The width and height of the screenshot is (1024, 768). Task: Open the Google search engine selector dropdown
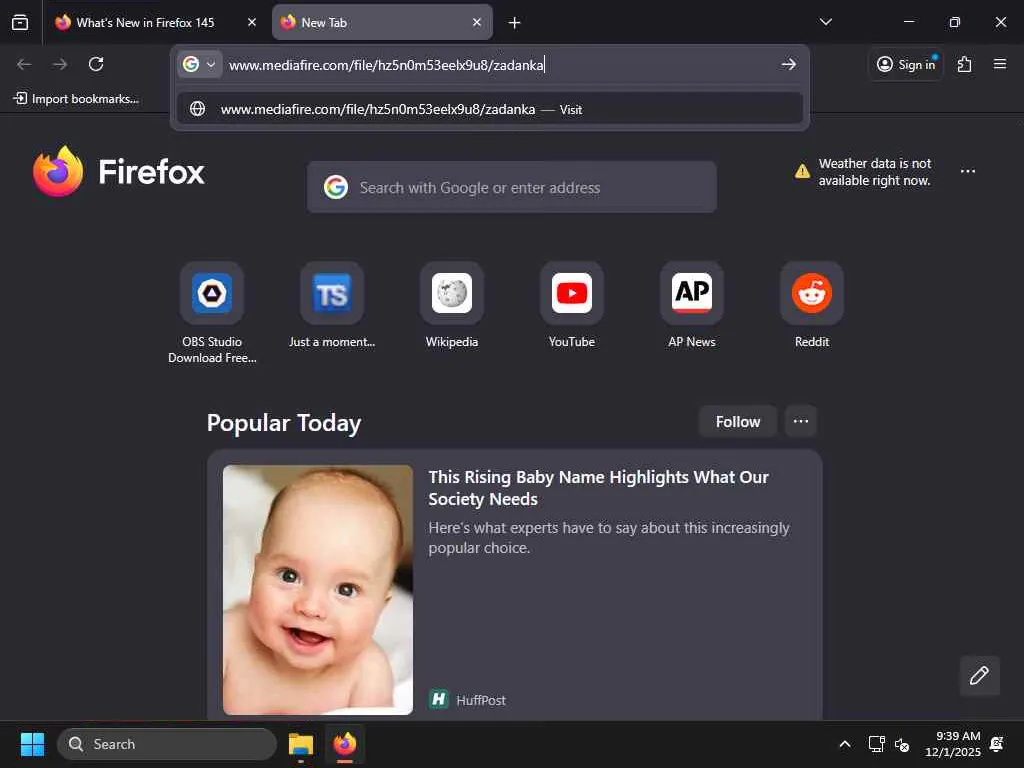[x=199, y=64]
